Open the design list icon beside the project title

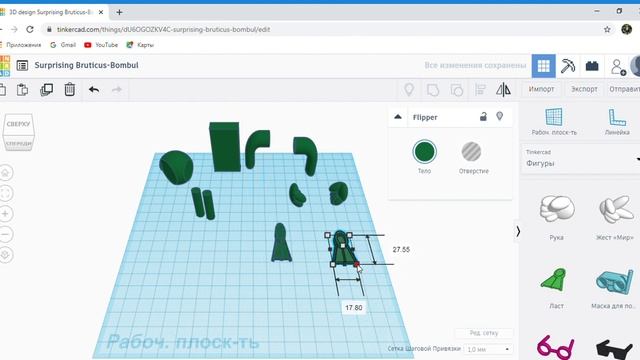pyautogui.click(x=22, y=65)
